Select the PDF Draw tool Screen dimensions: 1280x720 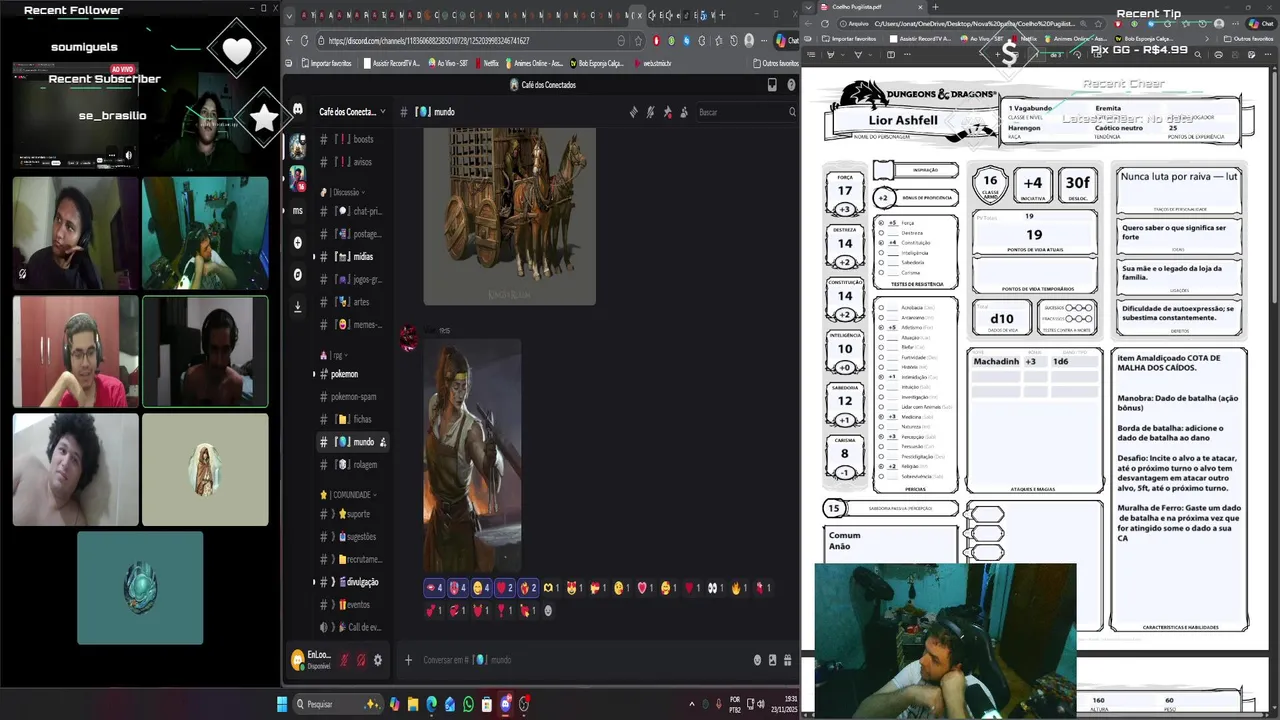tap(857, 55)
